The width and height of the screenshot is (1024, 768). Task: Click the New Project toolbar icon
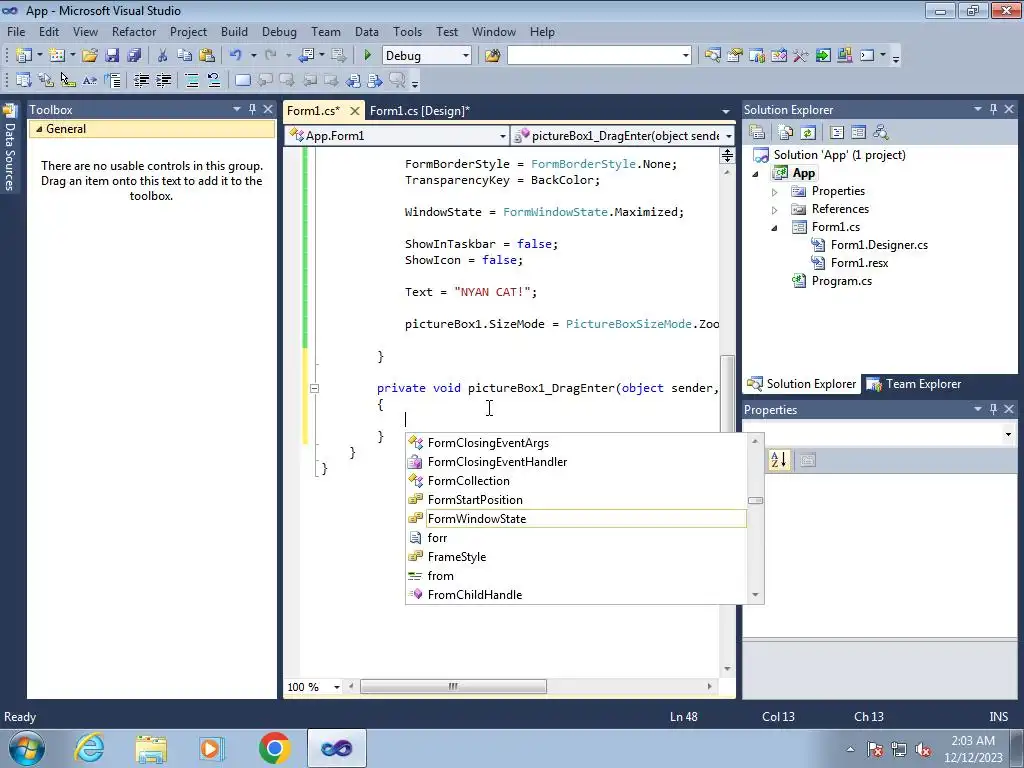24,56
